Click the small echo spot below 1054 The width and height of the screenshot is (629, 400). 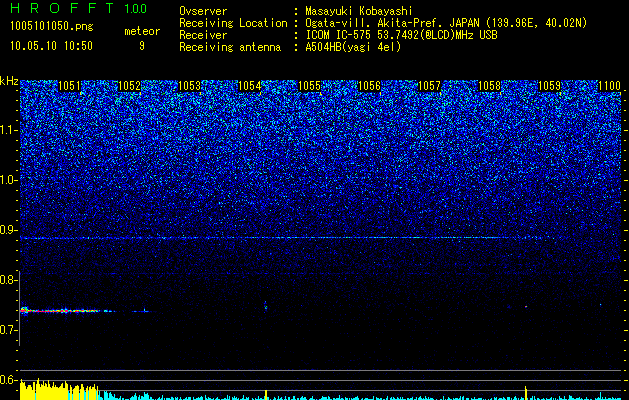[265, 306]
